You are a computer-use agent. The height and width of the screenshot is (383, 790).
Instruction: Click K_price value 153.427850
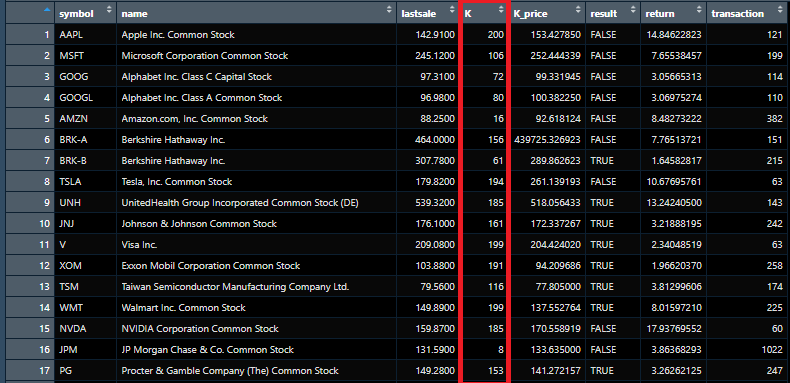[556, 35]
